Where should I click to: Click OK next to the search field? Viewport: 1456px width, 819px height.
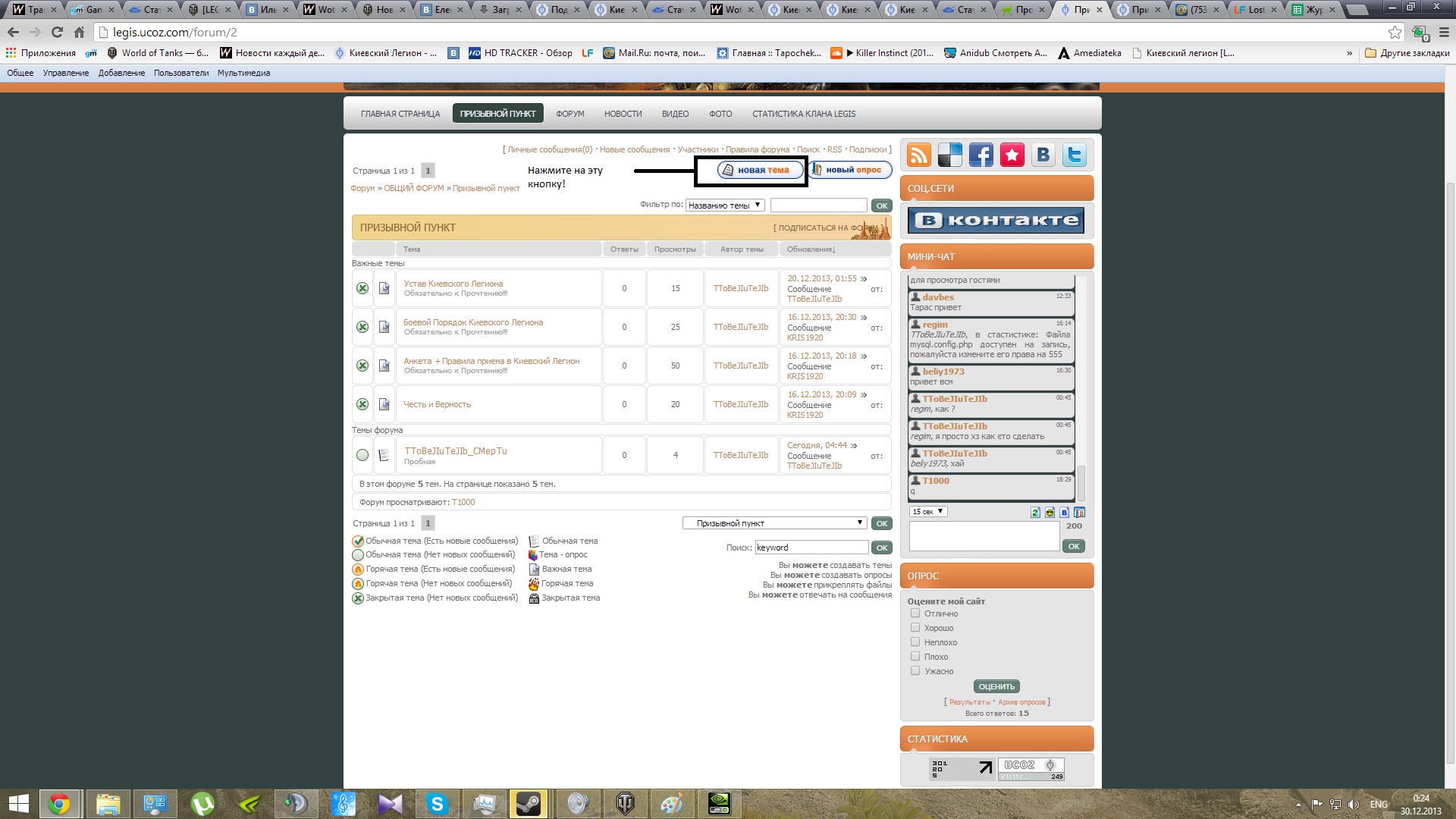point(882,548)
